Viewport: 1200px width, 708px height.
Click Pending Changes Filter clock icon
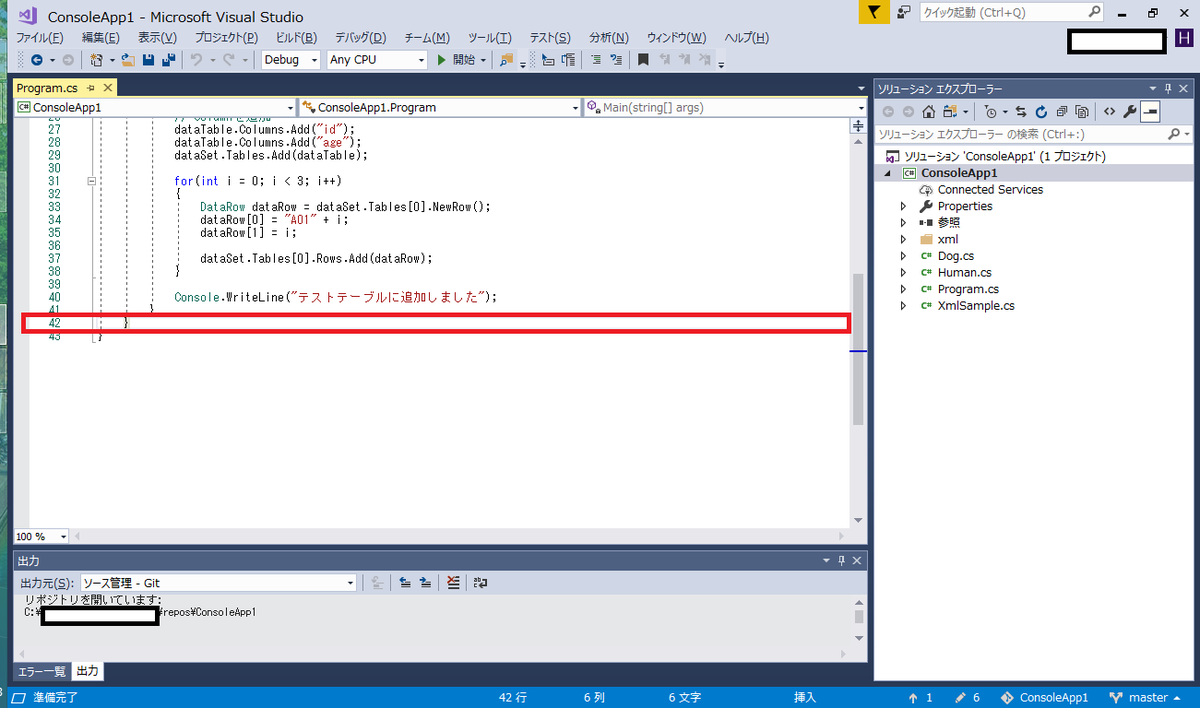(990, 112)
